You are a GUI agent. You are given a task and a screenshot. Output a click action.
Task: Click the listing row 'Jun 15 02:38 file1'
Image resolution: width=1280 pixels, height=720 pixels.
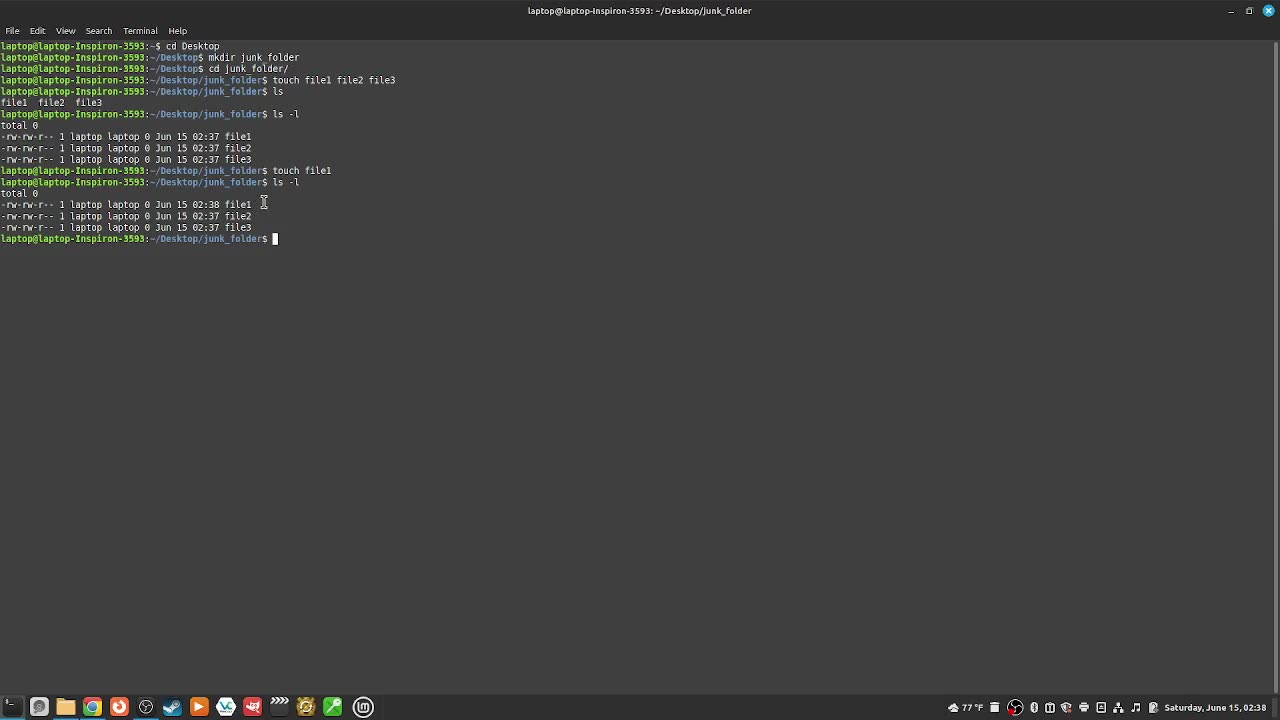[x=126, y=205]
